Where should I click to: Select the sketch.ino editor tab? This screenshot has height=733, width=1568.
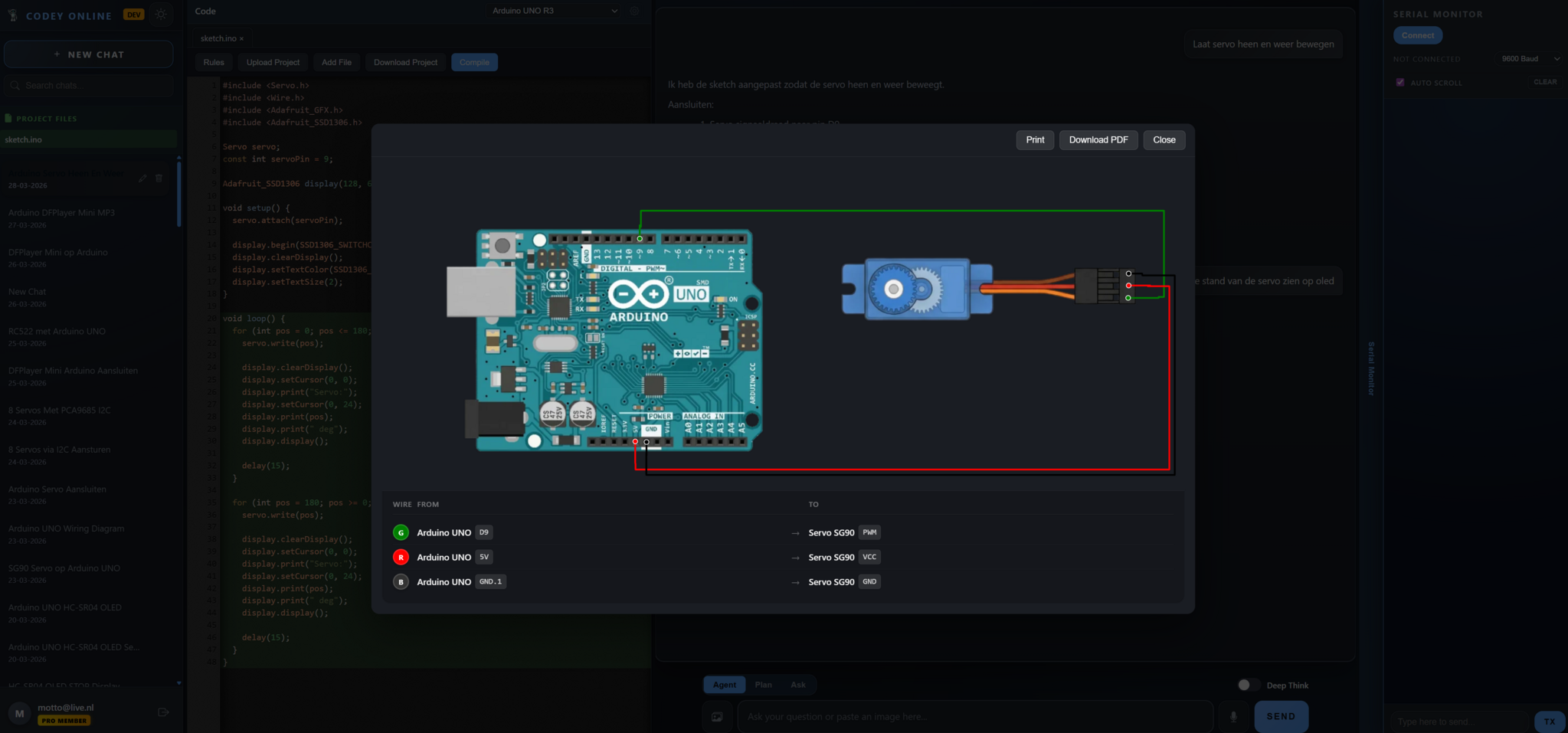pos(218,38)
